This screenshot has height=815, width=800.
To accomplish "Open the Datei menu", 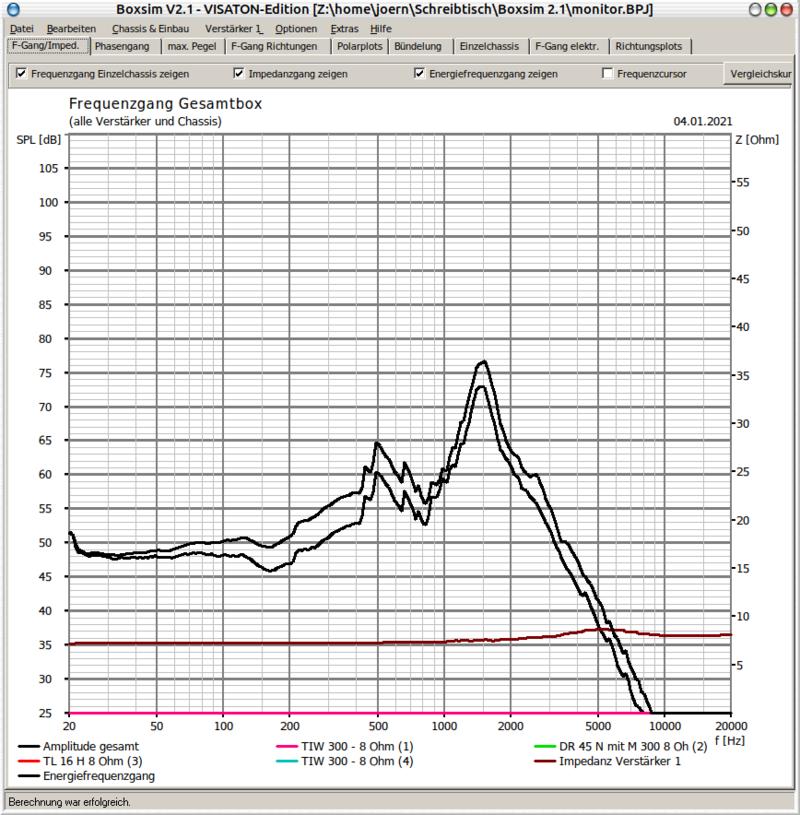I will [21, 29].
